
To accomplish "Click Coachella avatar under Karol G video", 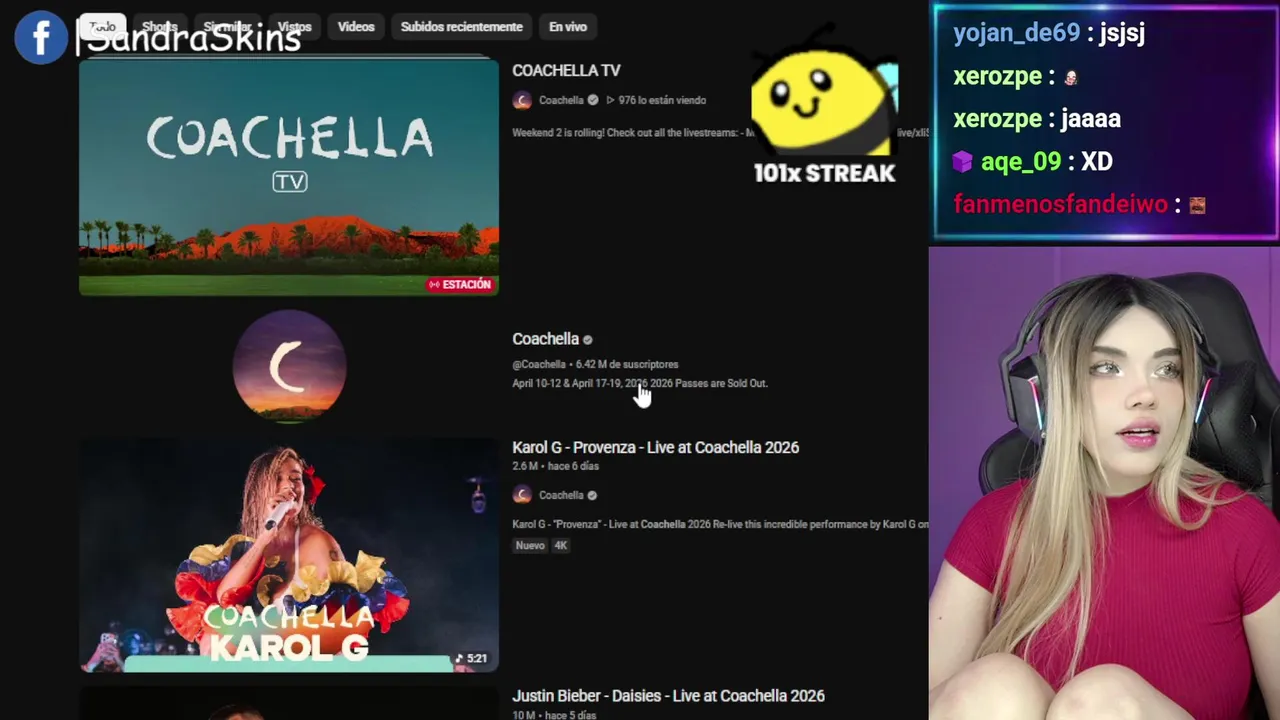I will pos(522,495).
